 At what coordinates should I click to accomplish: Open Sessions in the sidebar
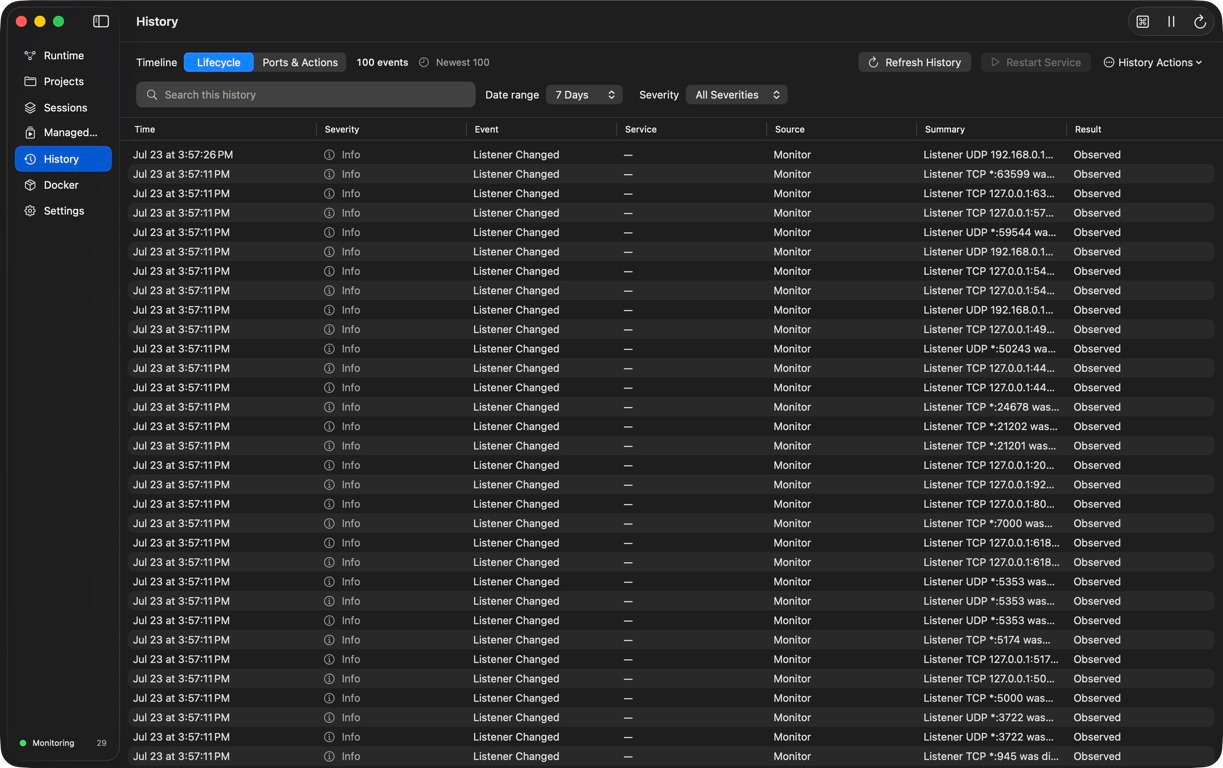pyautogui.click(x=63, y=108)
